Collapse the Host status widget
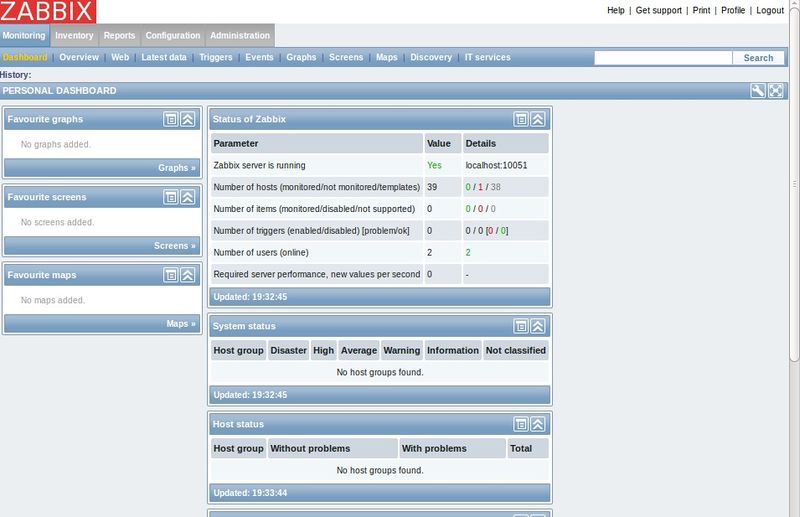 pos(538,424)
